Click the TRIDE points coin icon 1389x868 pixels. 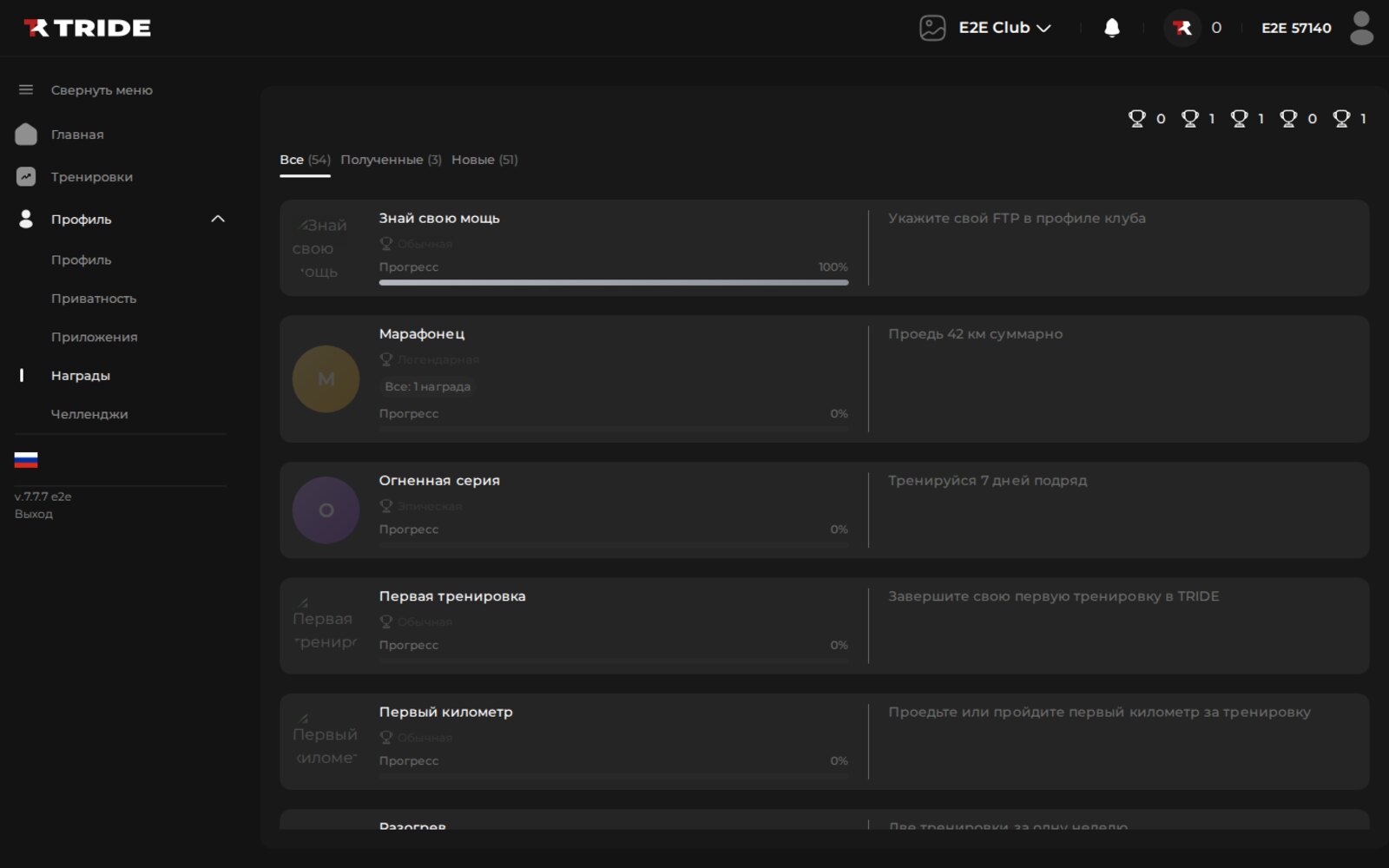(1182, 28)
